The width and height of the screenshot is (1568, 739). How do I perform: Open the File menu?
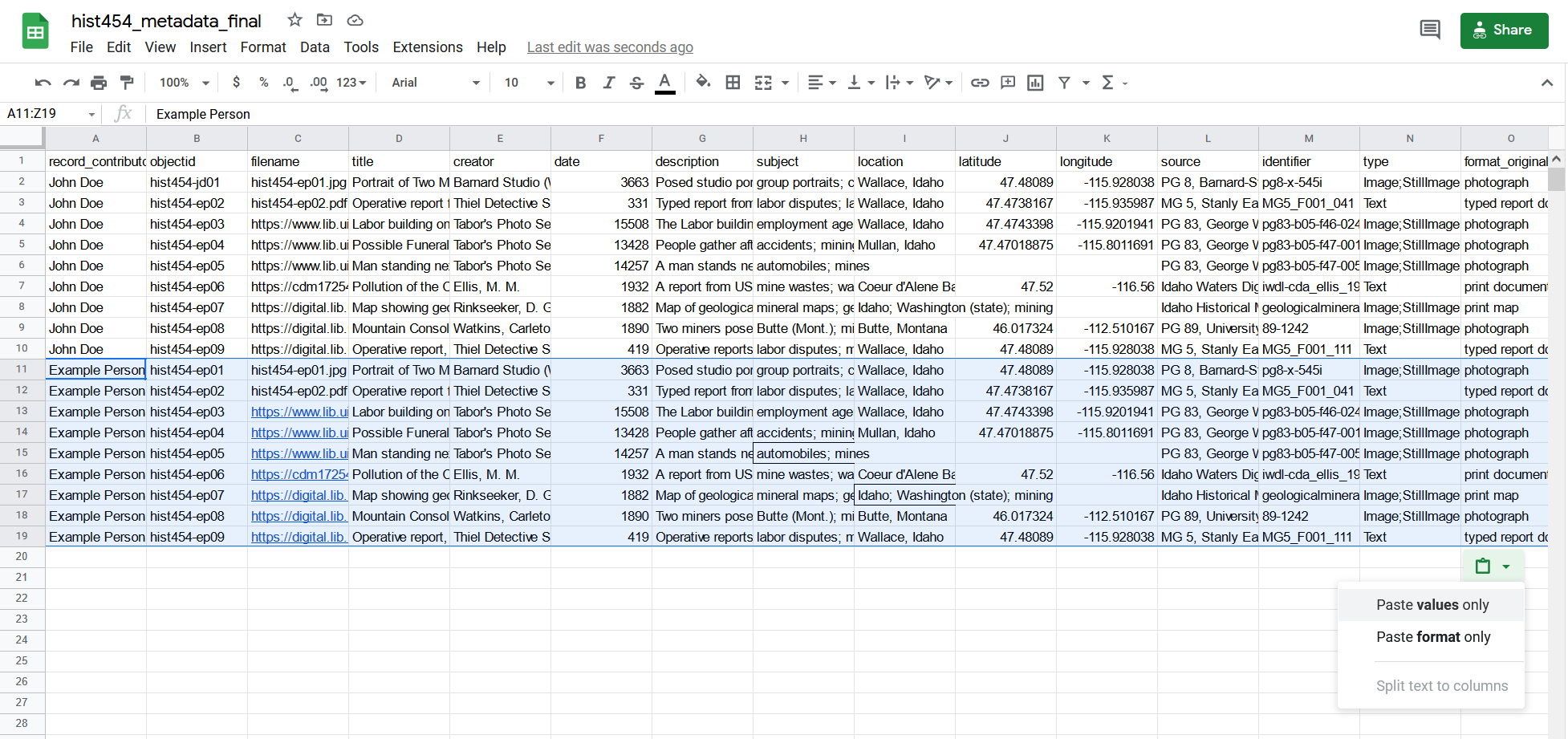[x=82, y=47]
